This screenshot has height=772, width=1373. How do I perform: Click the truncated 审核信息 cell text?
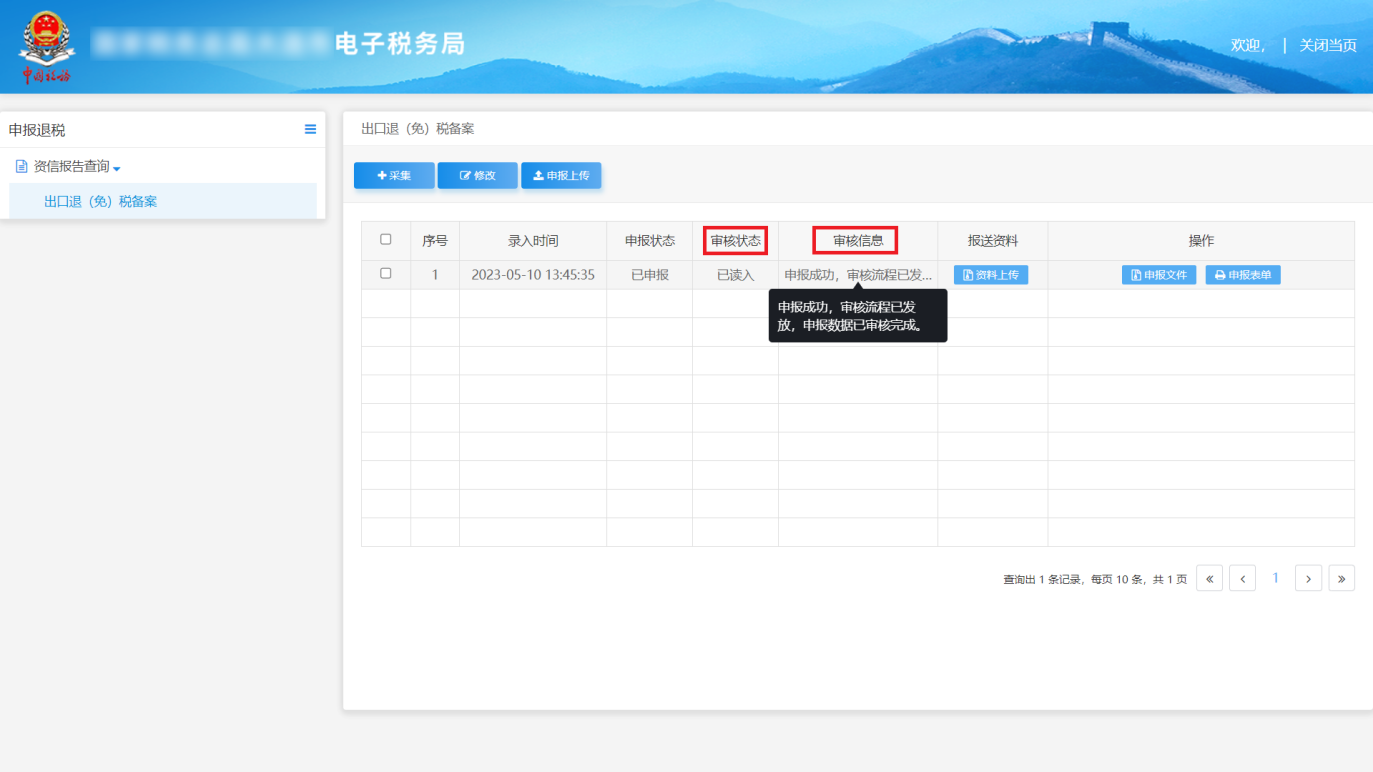tap(856, 274)
